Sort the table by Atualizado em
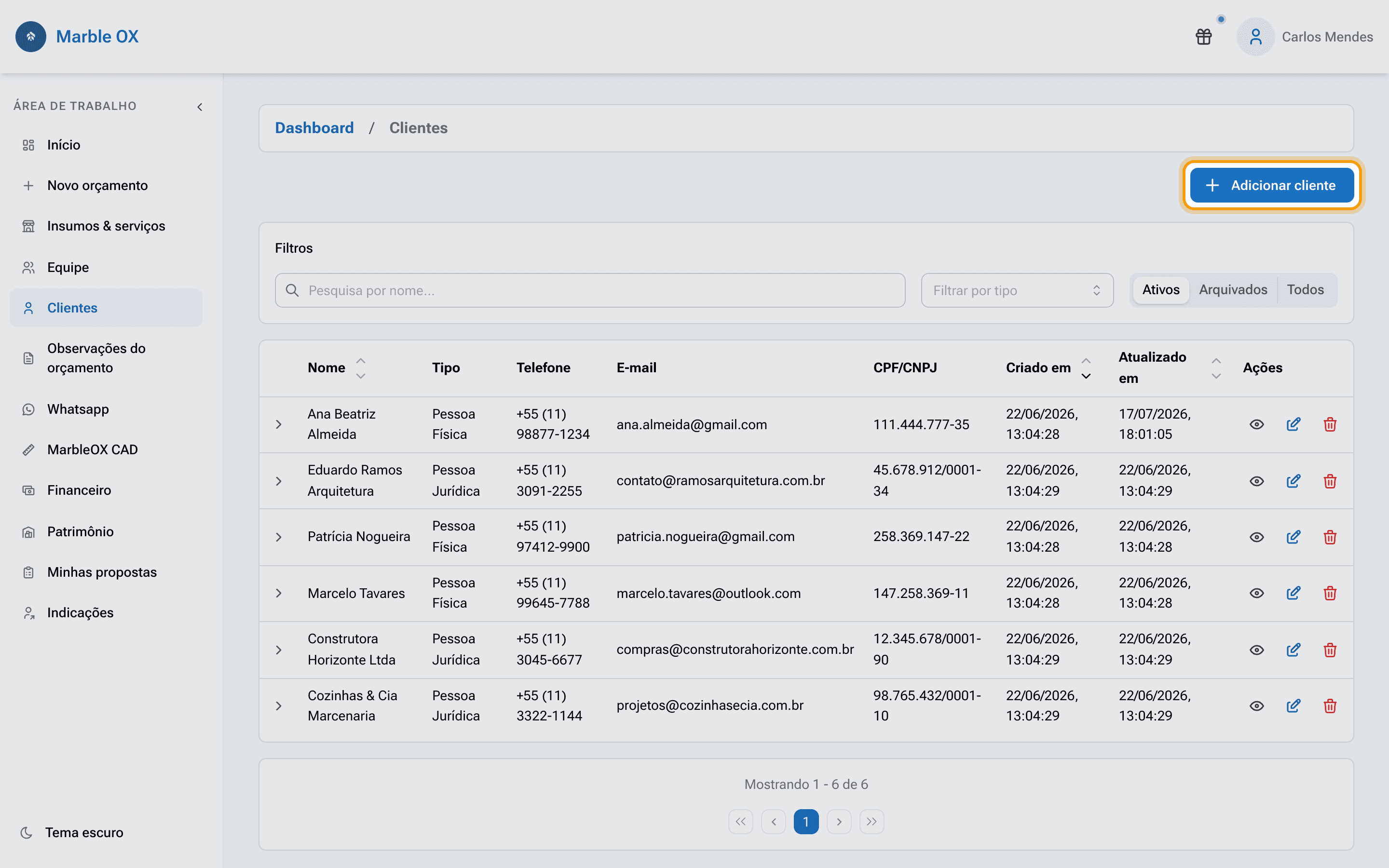 click(1216, 368)
